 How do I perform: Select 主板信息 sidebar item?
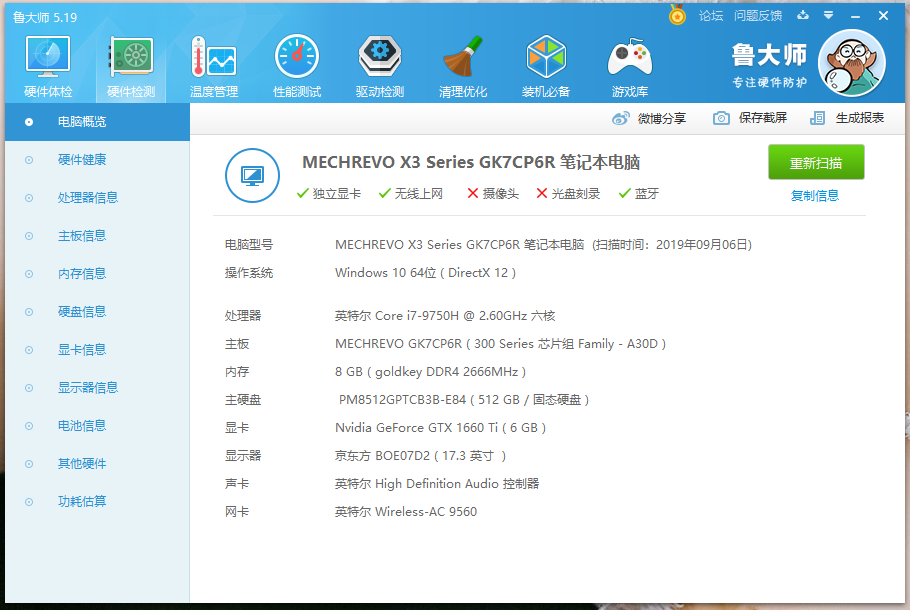point(98,236)
